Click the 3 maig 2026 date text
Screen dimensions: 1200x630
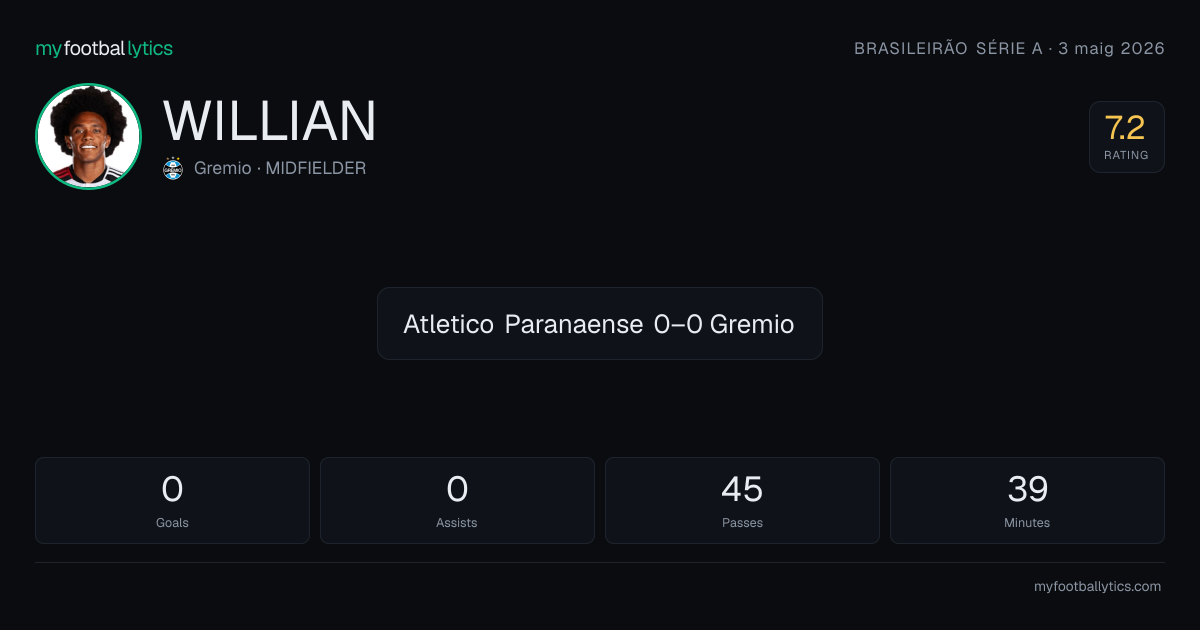coord(1111,48)
